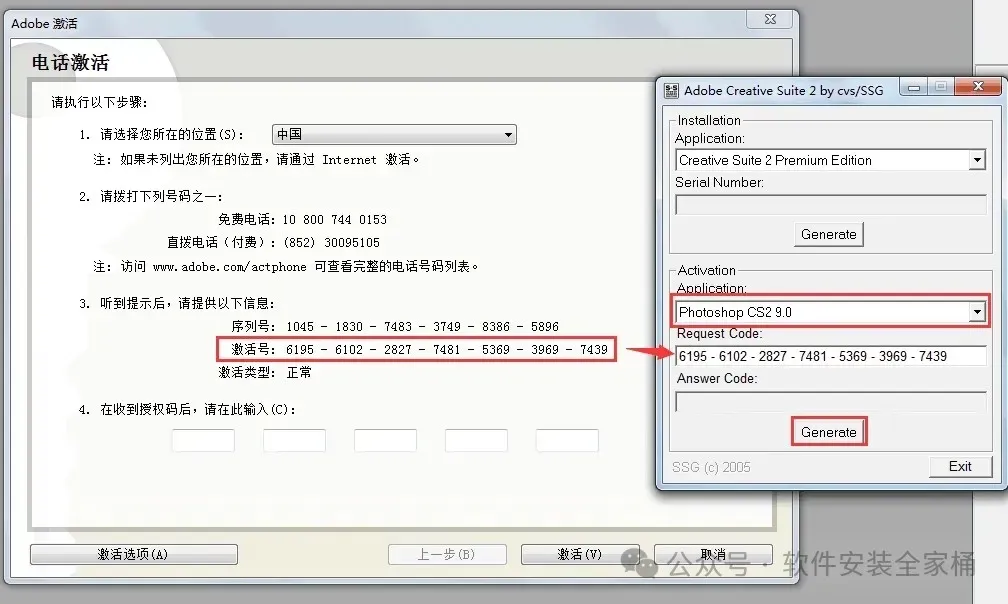
Task: Click the Answer Code text field
Action: pyautogui.click(x=830, y=402)
